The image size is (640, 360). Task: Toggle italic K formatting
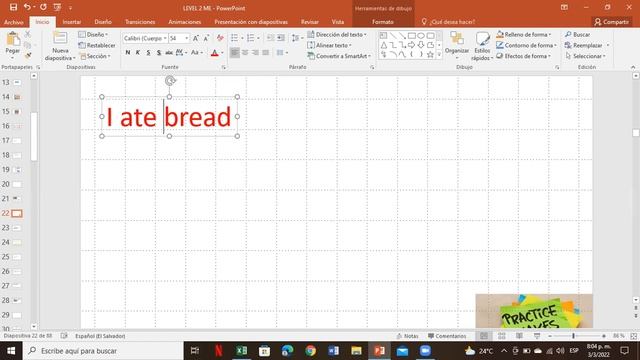coord(138,53)
